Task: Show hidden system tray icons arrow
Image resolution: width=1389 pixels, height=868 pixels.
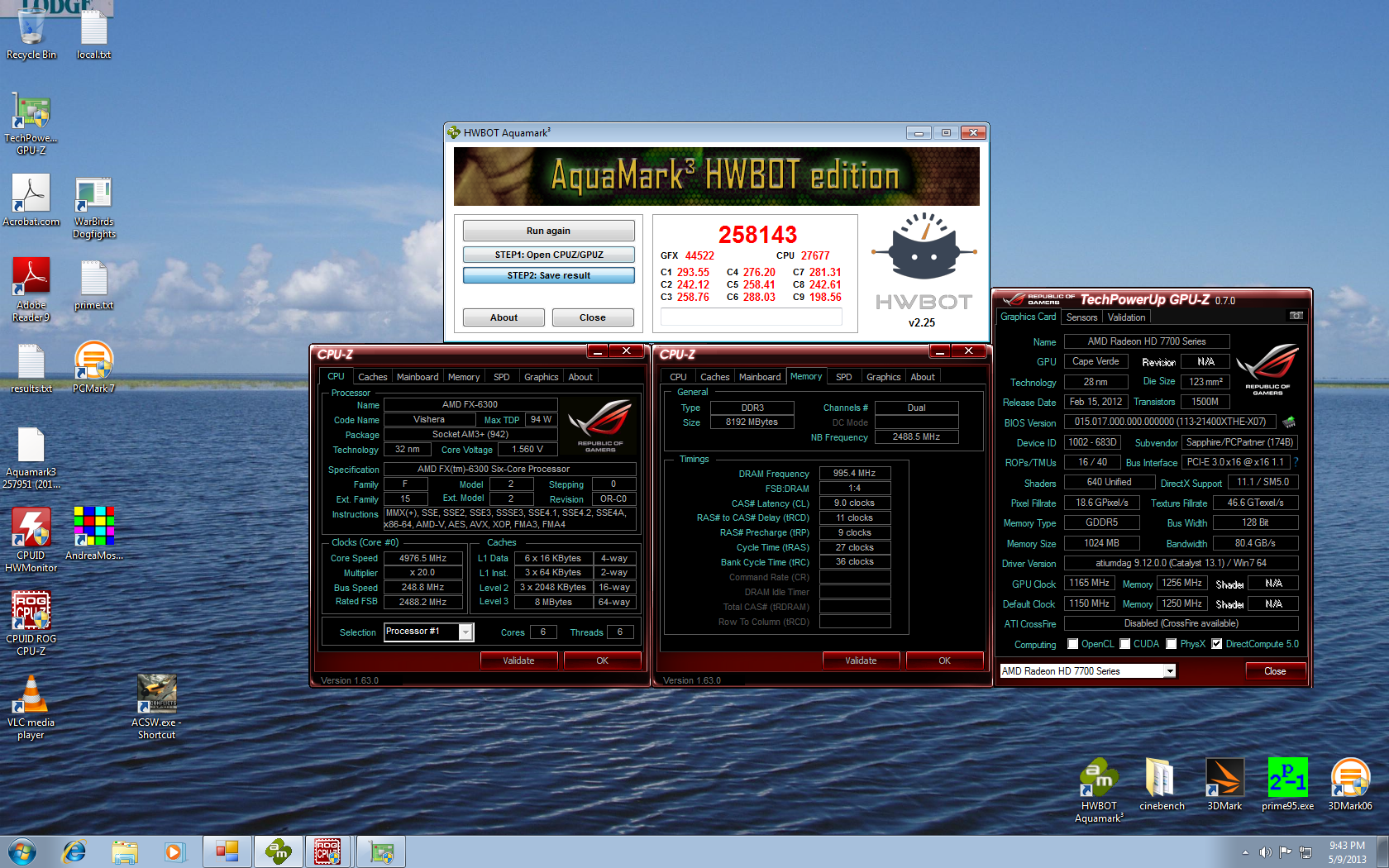Action: pyautogui.click(x=1245, y=852)
